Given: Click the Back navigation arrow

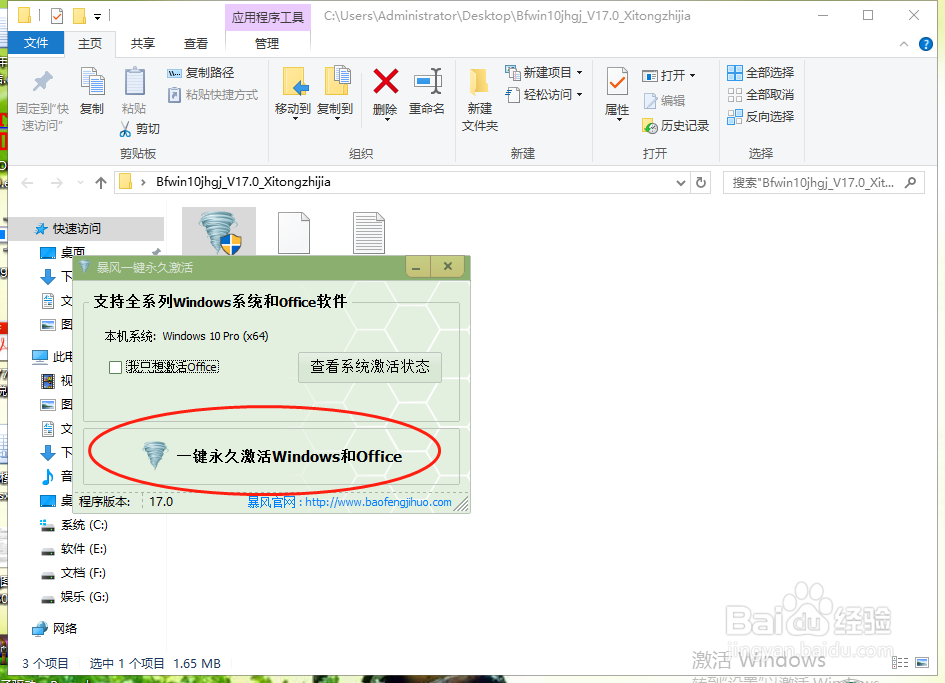Looking at the screenshot, I should click(27, 183).
